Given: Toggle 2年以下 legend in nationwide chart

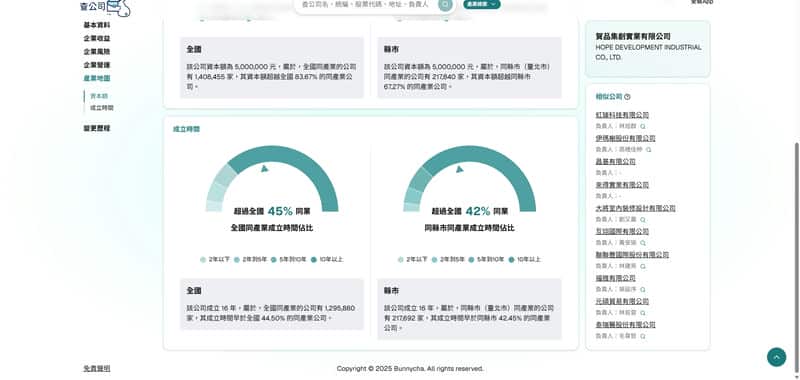Looking at the screenshot, I should tap(215, 260).
